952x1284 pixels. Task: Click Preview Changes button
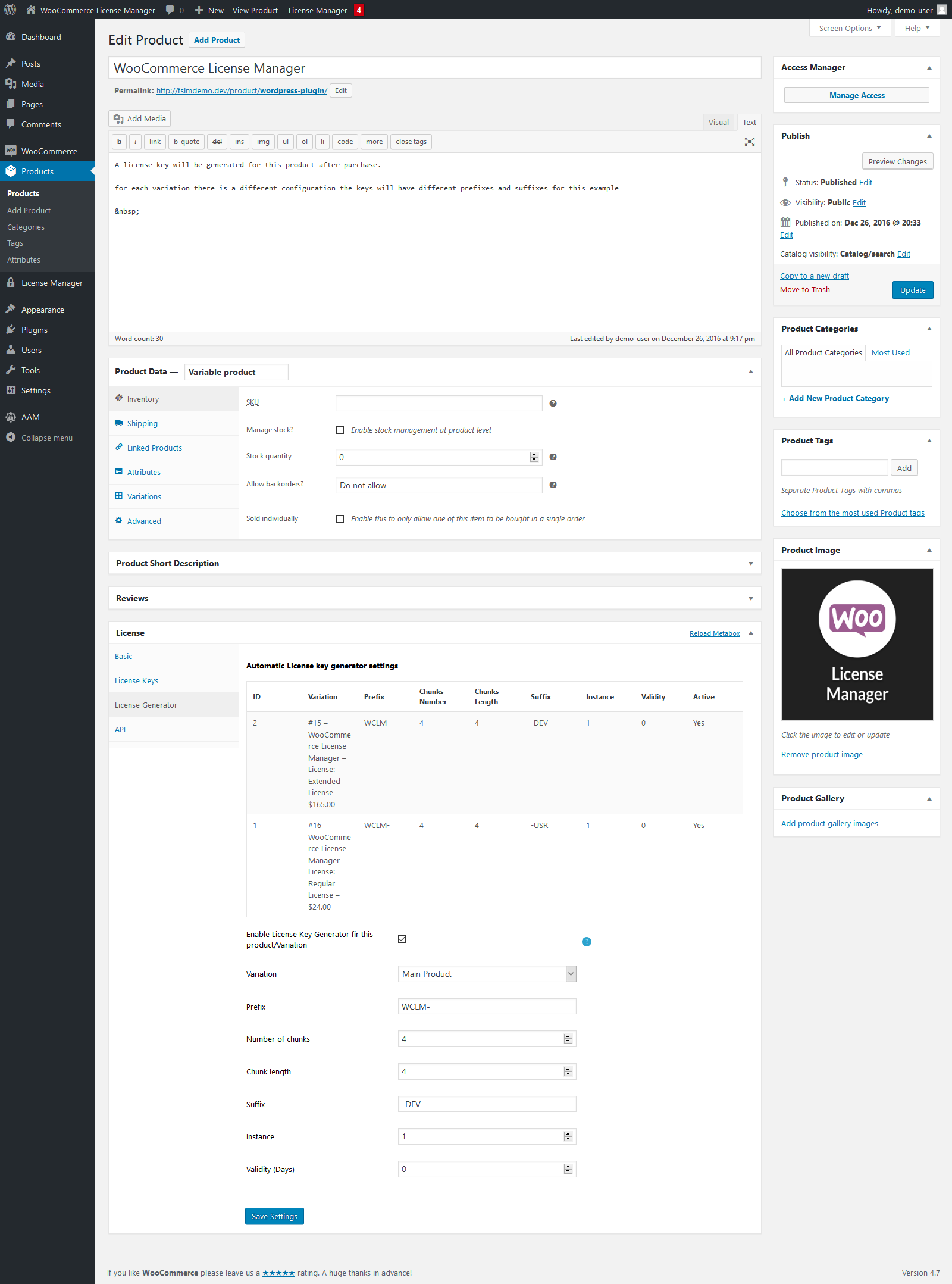(897, 161)
